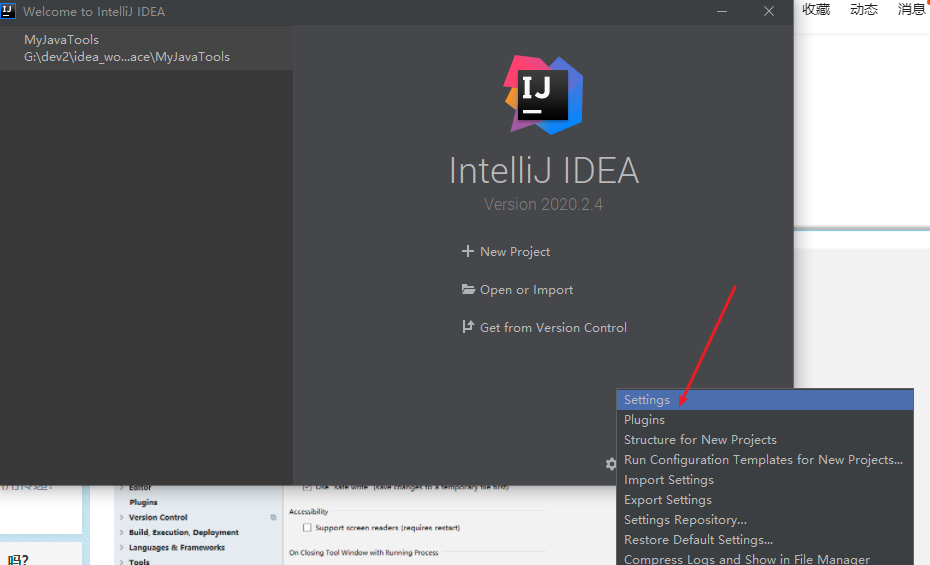Open 收藏 link in the browser page
Viewport: 930px width, 565px height.
coord(816,9)
